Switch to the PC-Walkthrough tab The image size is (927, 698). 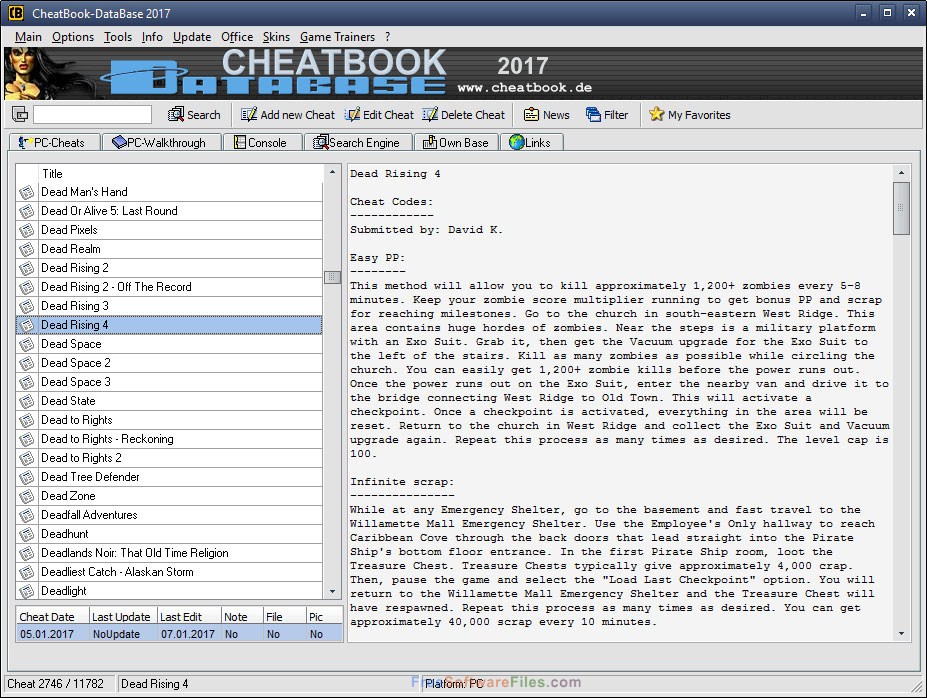pos(161,142)
